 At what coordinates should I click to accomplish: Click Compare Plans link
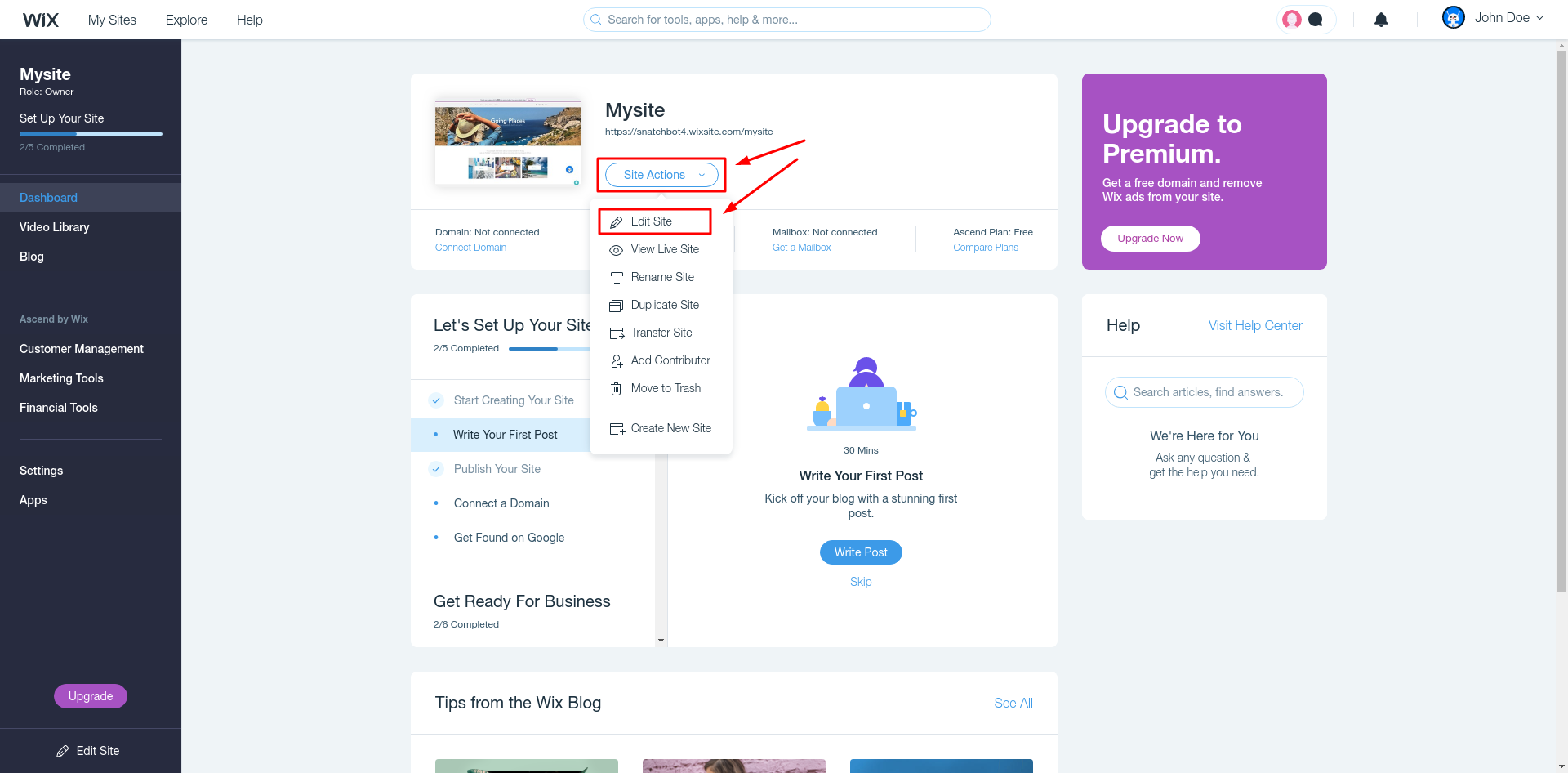click(986, 248)
